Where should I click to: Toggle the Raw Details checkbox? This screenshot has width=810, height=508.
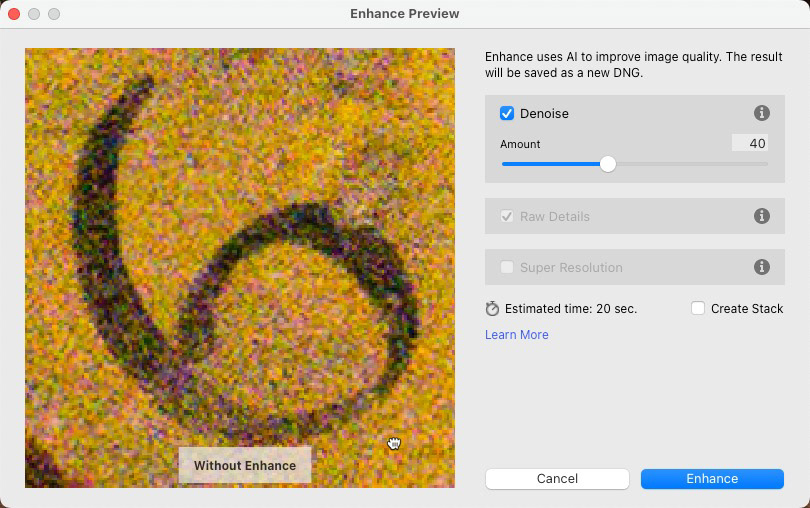507,216
